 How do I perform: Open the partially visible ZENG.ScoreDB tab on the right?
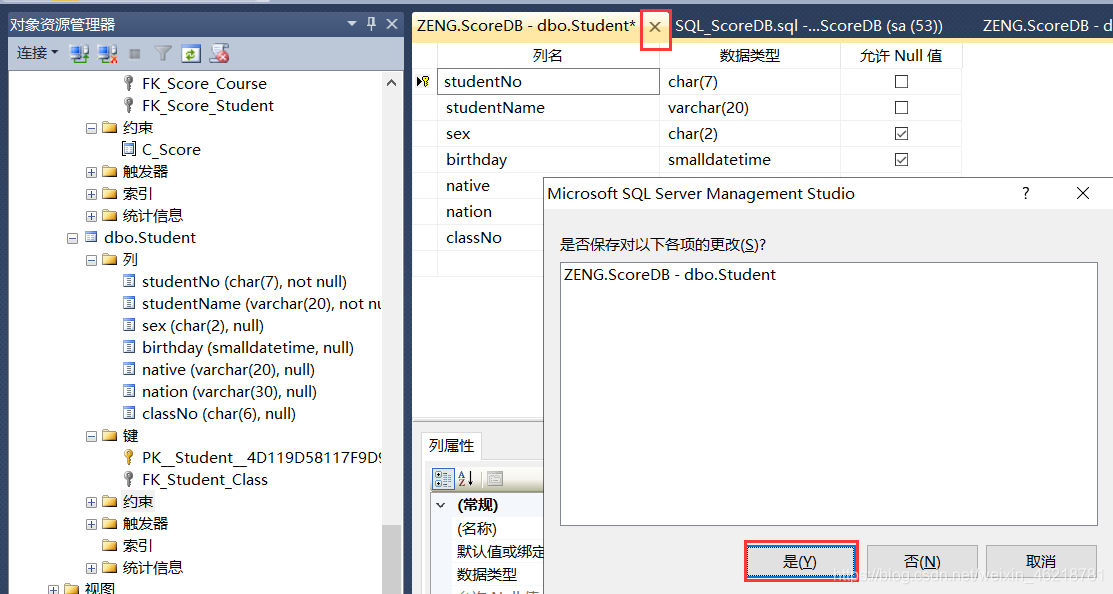click(1047, 26)
